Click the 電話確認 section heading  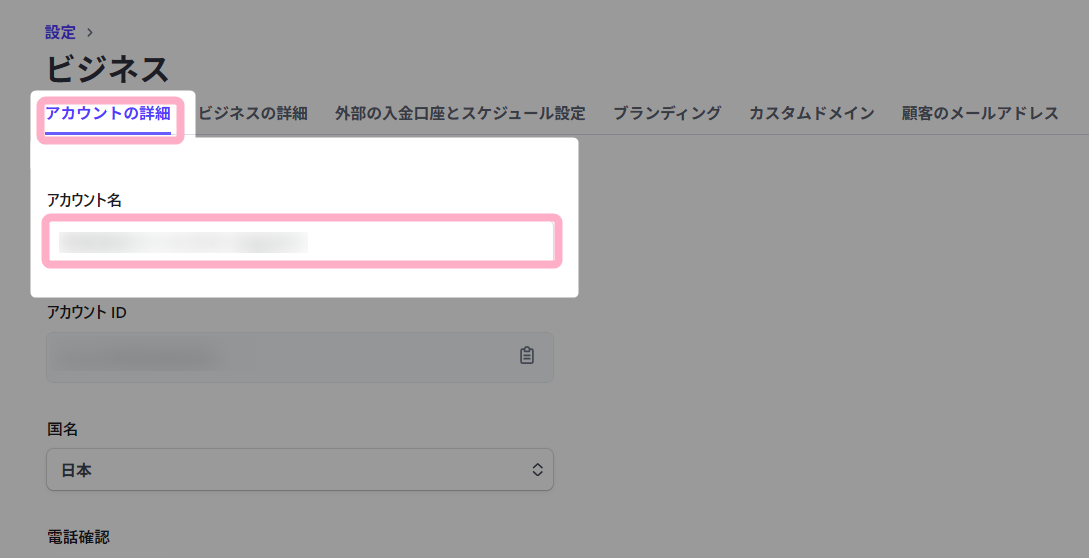[78, 537]
